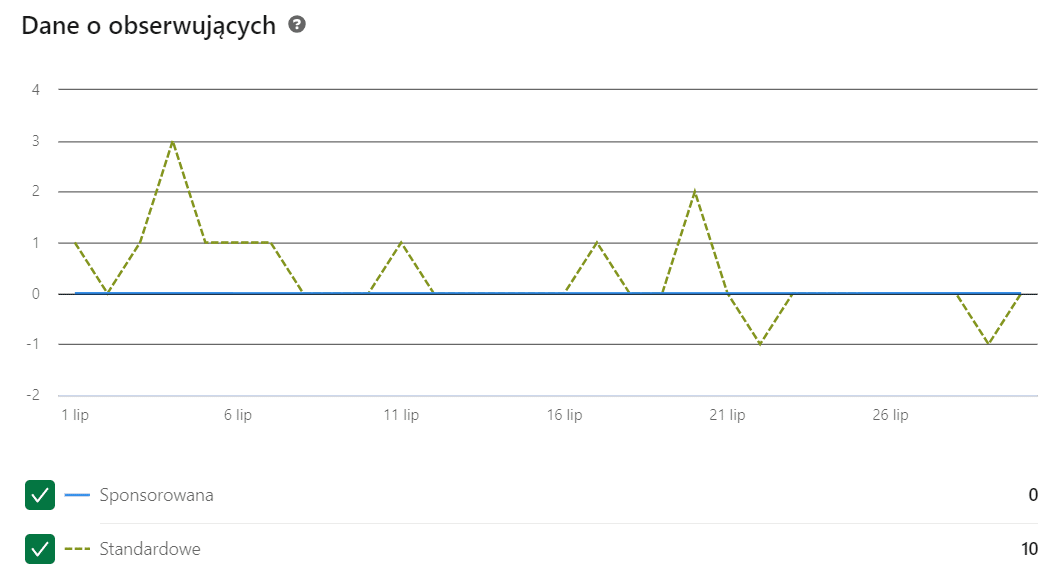Image resolution: width=1064 pixels, height=575 pixels.
Task: Click the Sponsorowana total value 0
Action: click(1033, 495)
